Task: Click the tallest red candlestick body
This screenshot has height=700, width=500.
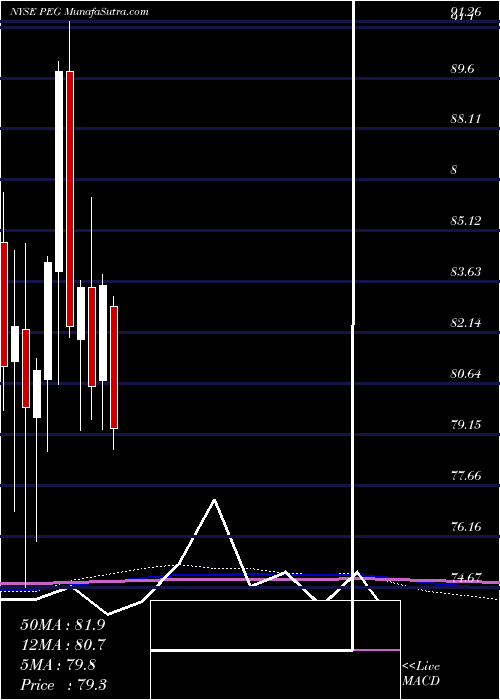Action: point(70,199)
